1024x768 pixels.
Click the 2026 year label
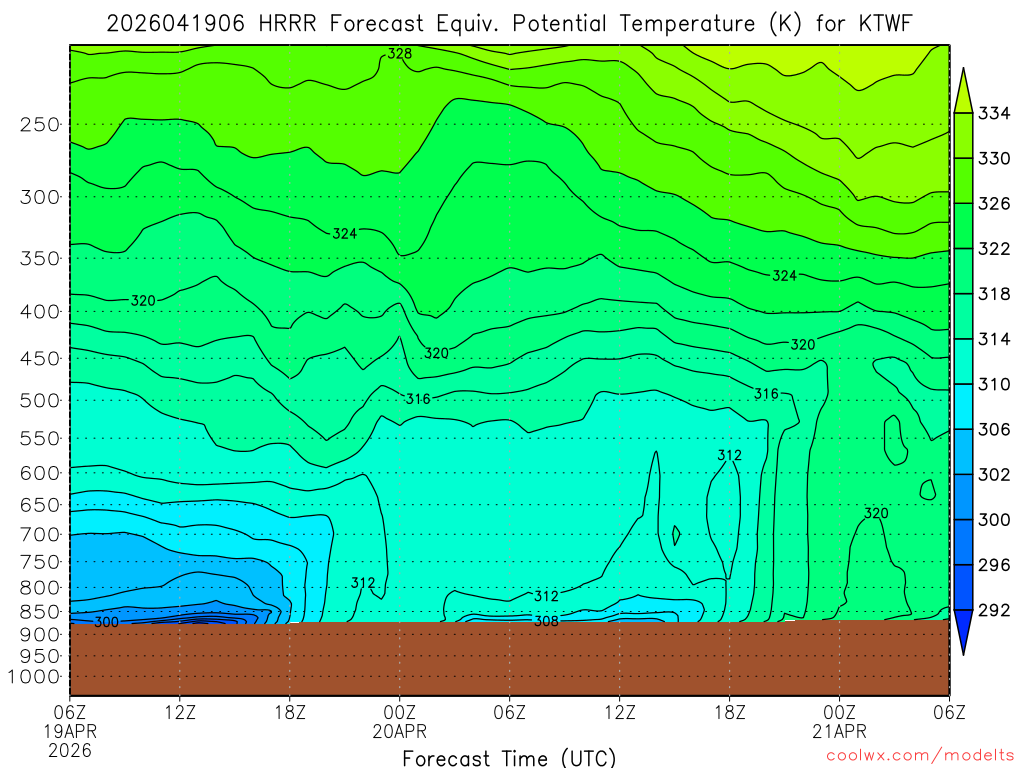tap(70, 751)
